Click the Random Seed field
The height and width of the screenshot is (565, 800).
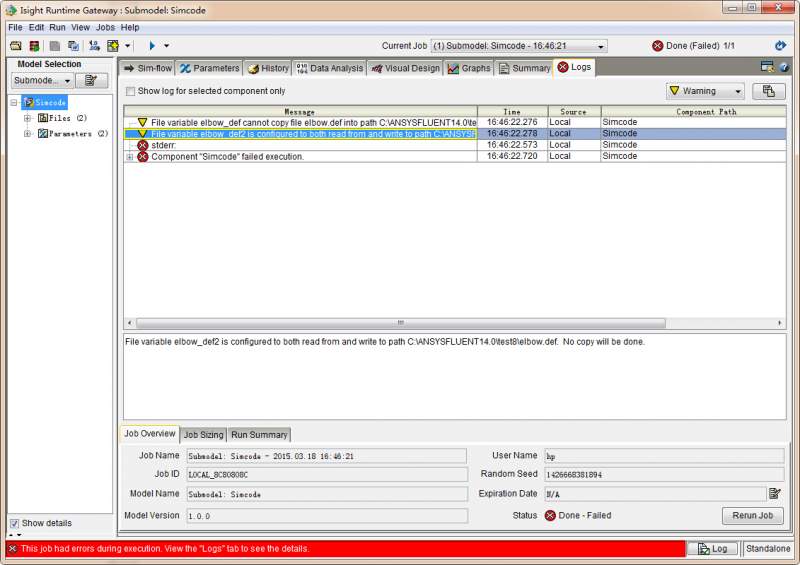[664, 474]
